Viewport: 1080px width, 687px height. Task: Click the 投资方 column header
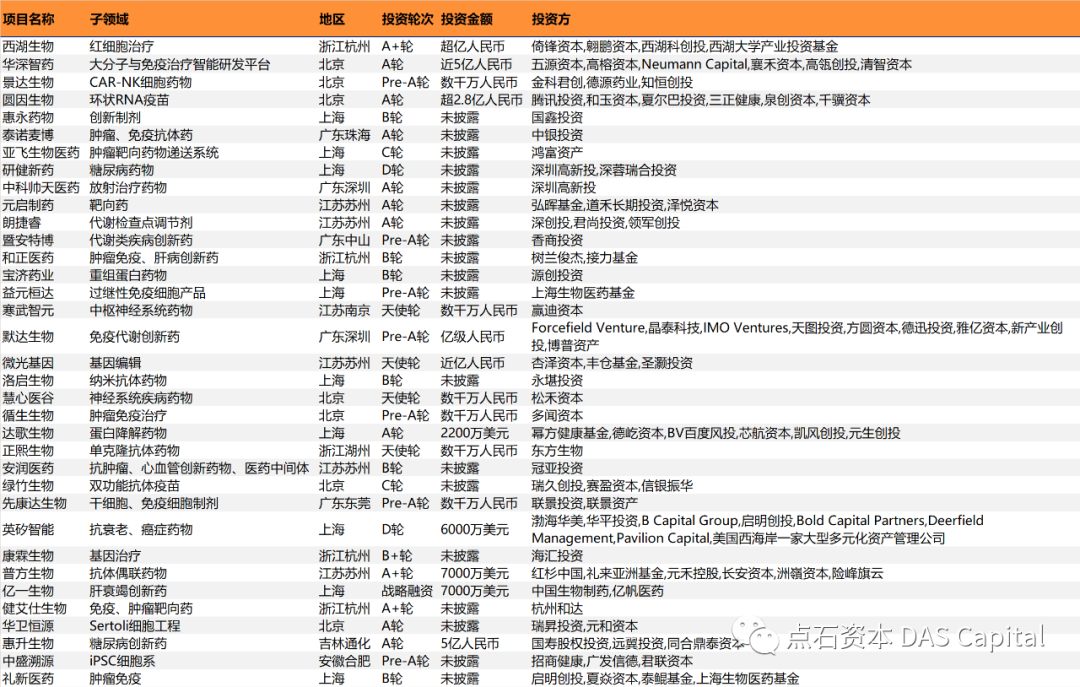(550, 19)
